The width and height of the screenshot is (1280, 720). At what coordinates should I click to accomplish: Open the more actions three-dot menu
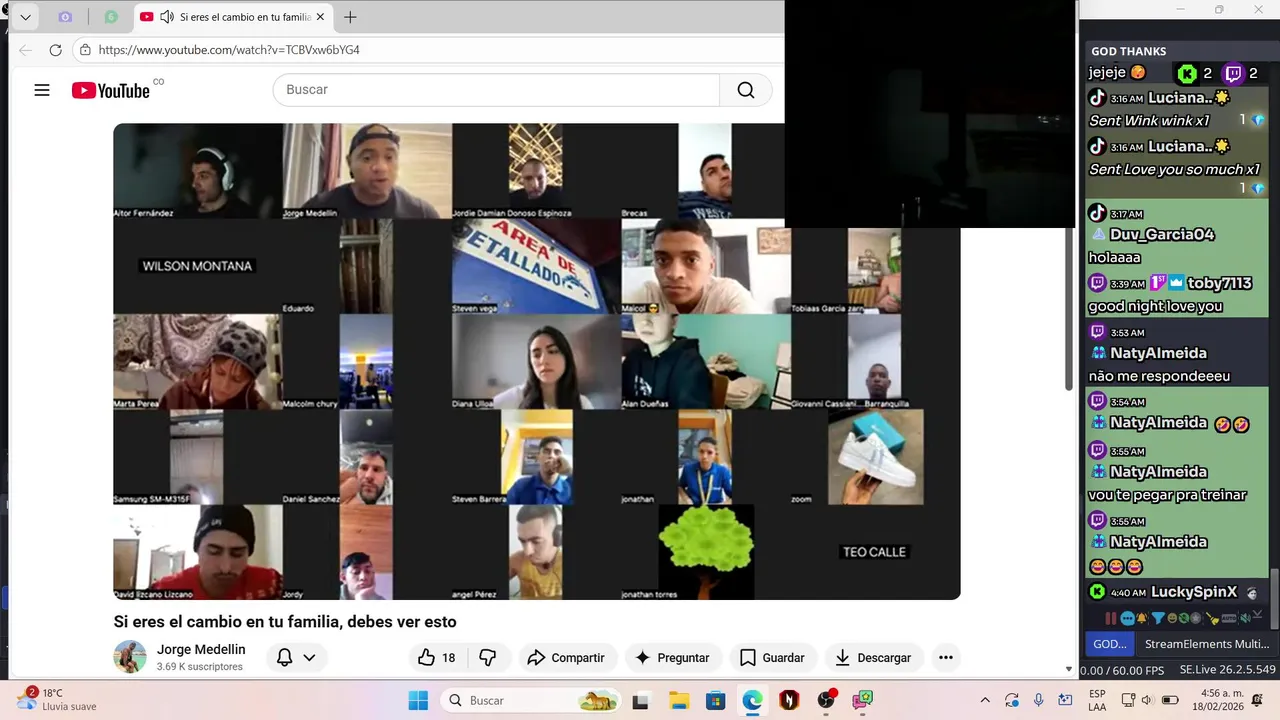945,657
